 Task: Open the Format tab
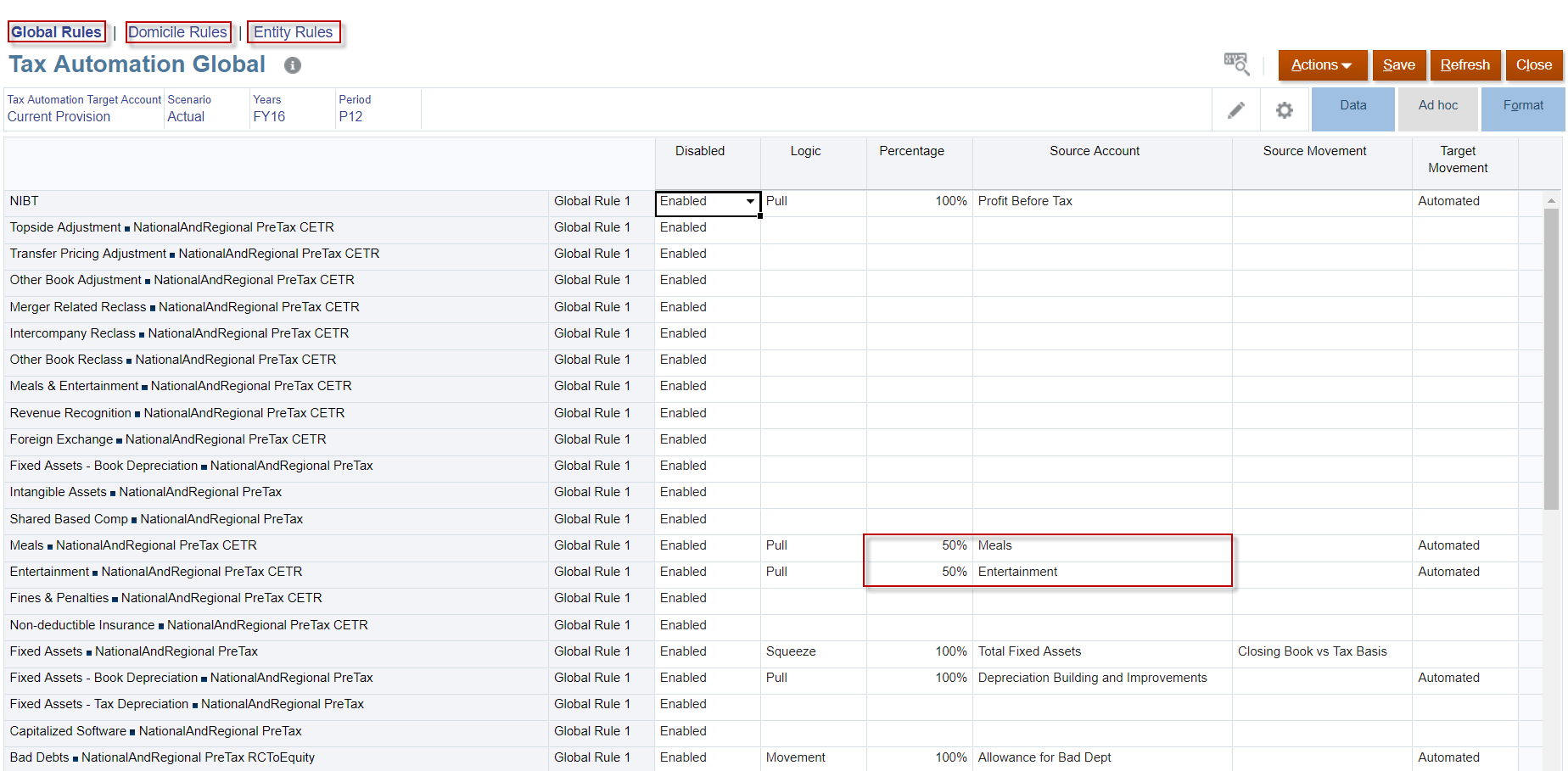click(1523, 106)
